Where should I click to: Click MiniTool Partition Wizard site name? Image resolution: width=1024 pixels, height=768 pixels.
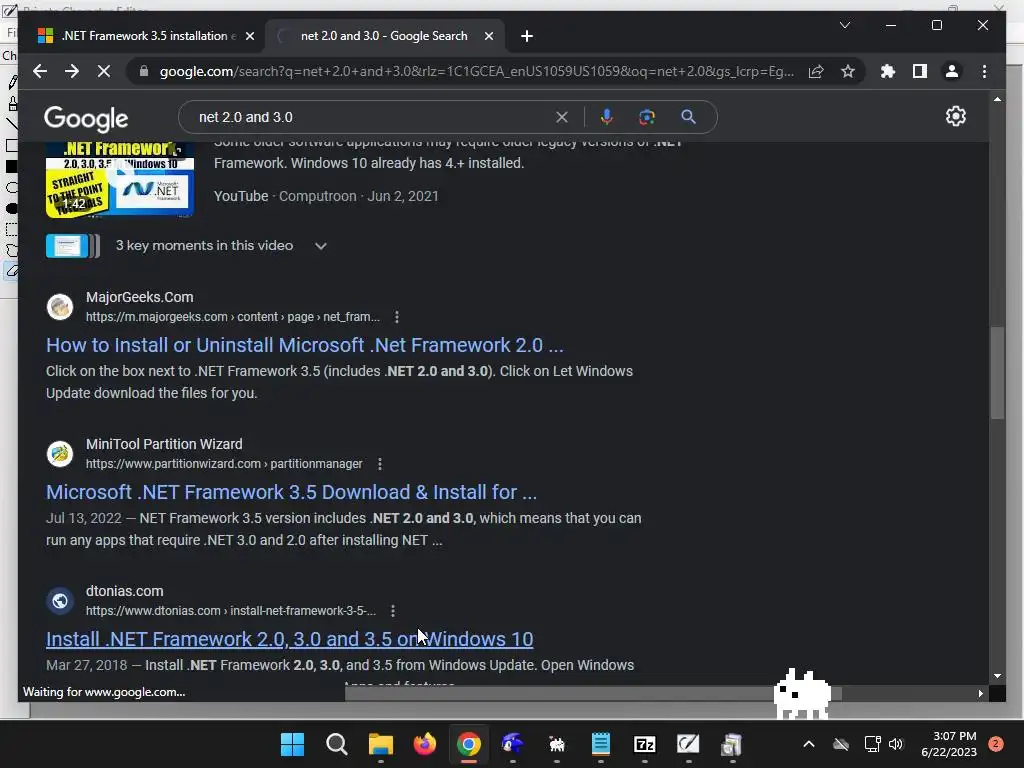(x=164, y=444)
